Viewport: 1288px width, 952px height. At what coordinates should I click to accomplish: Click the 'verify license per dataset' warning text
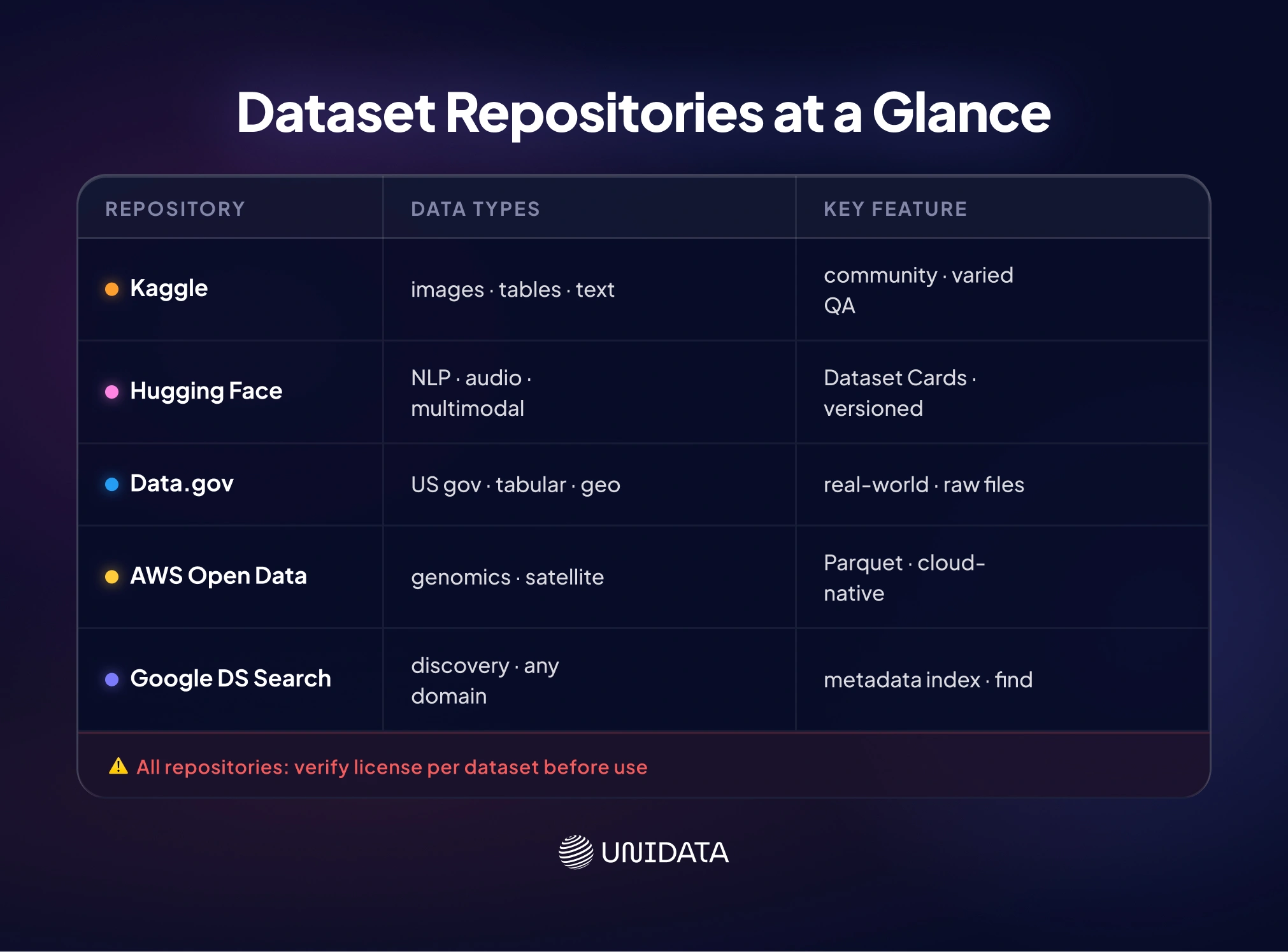417,767
